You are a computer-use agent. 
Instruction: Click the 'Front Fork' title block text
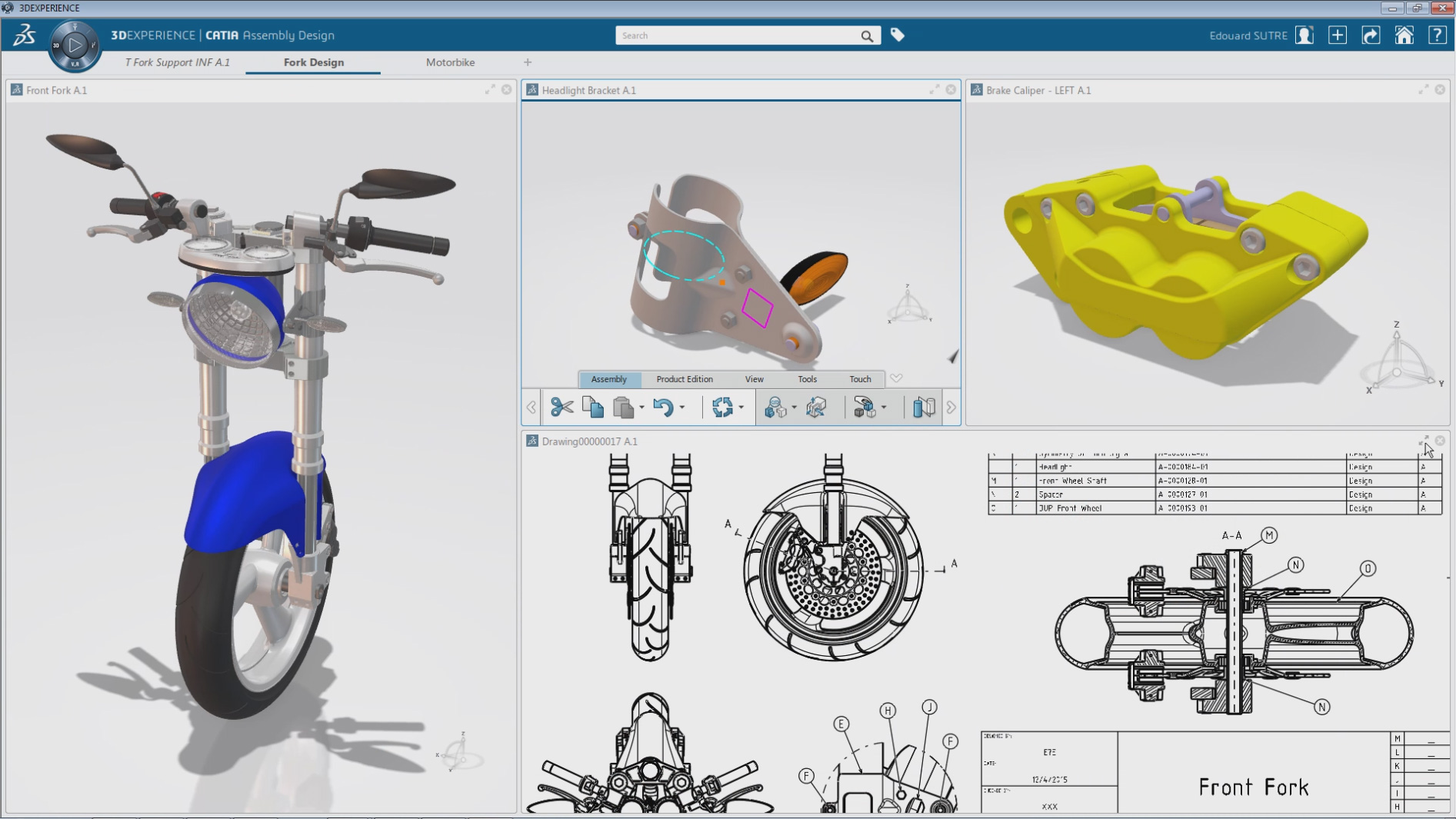click(1254, 787)
